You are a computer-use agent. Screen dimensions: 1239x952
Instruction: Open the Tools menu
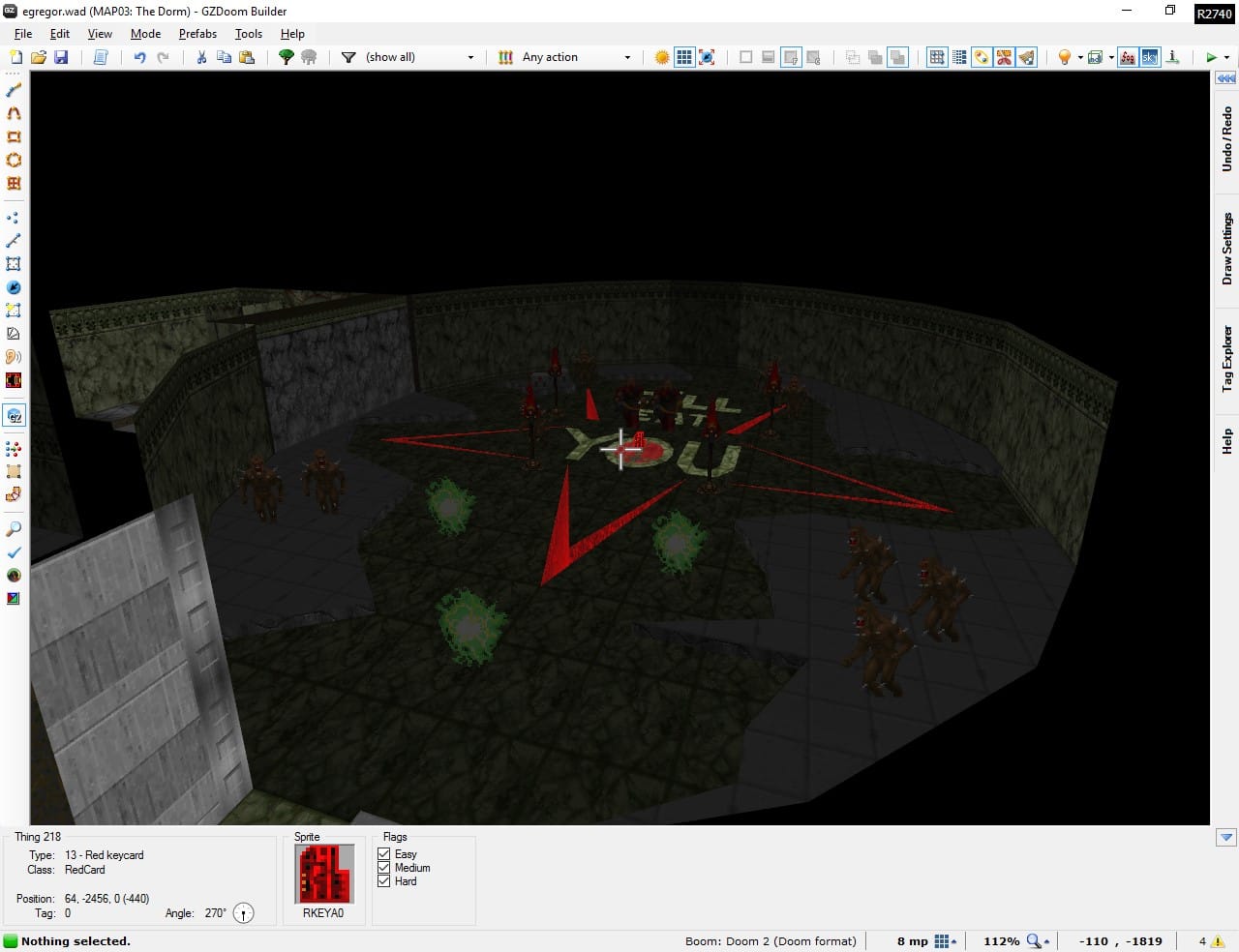point(249,33)
